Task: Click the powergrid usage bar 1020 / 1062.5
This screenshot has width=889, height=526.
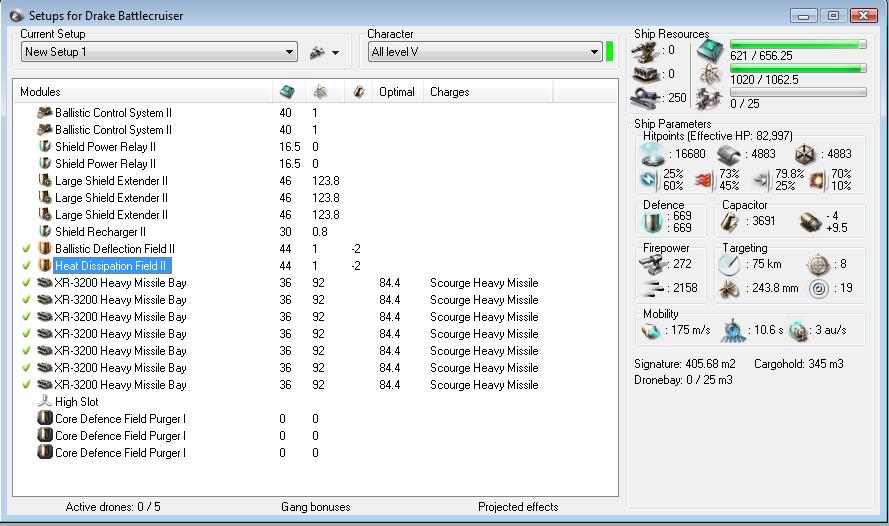Action: [x=798, y=68]
